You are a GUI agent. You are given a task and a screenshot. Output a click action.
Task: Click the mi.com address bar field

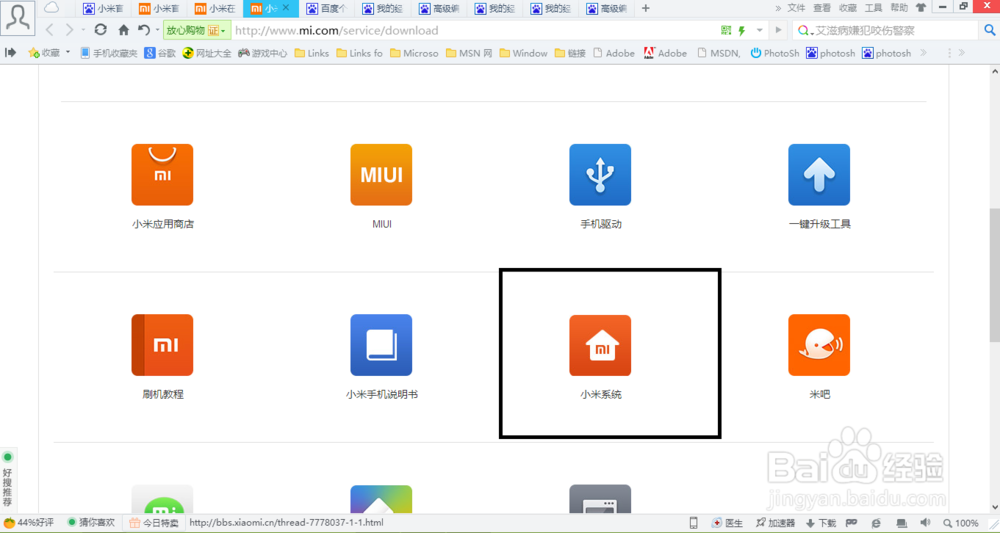475,30
